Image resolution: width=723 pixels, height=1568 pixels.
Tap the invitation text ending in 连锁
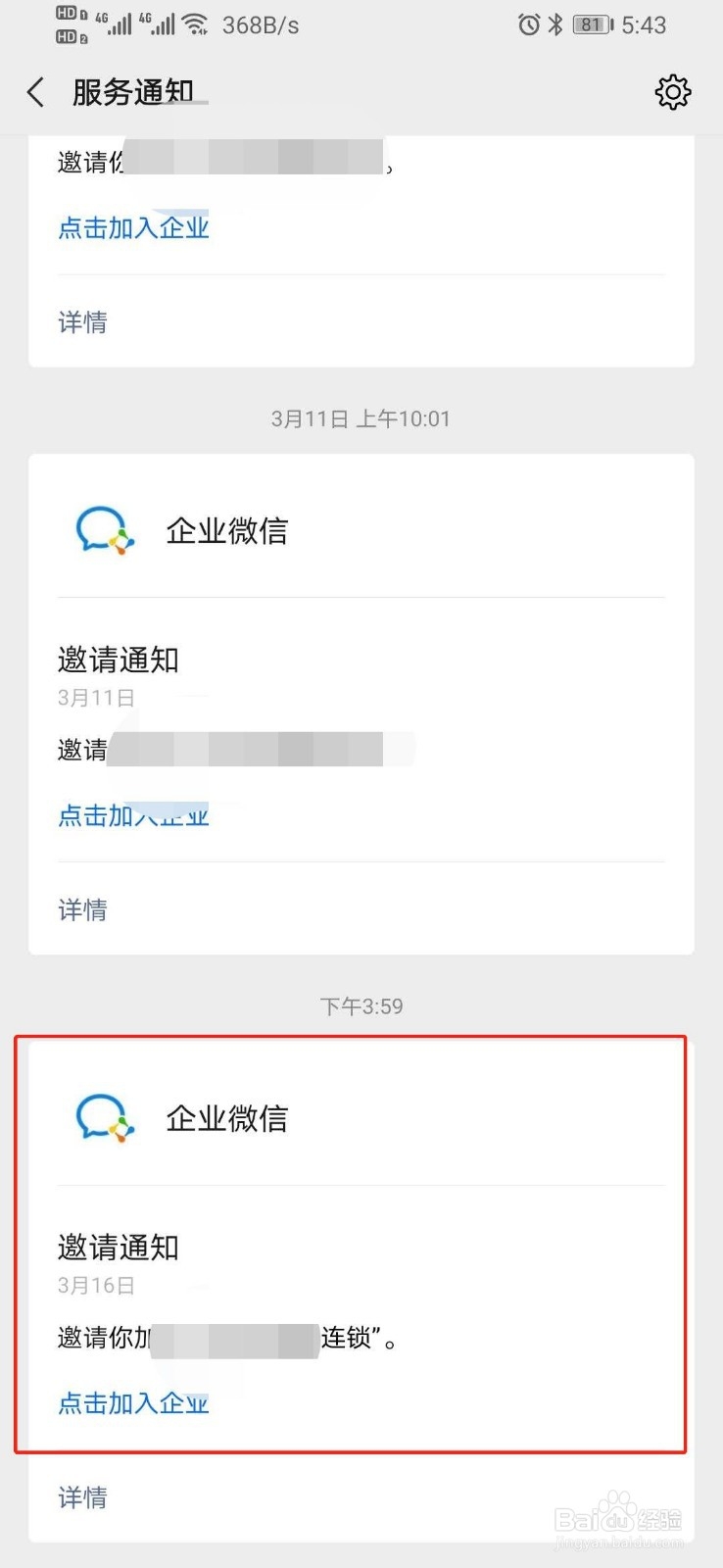[x=227, y=1338]
